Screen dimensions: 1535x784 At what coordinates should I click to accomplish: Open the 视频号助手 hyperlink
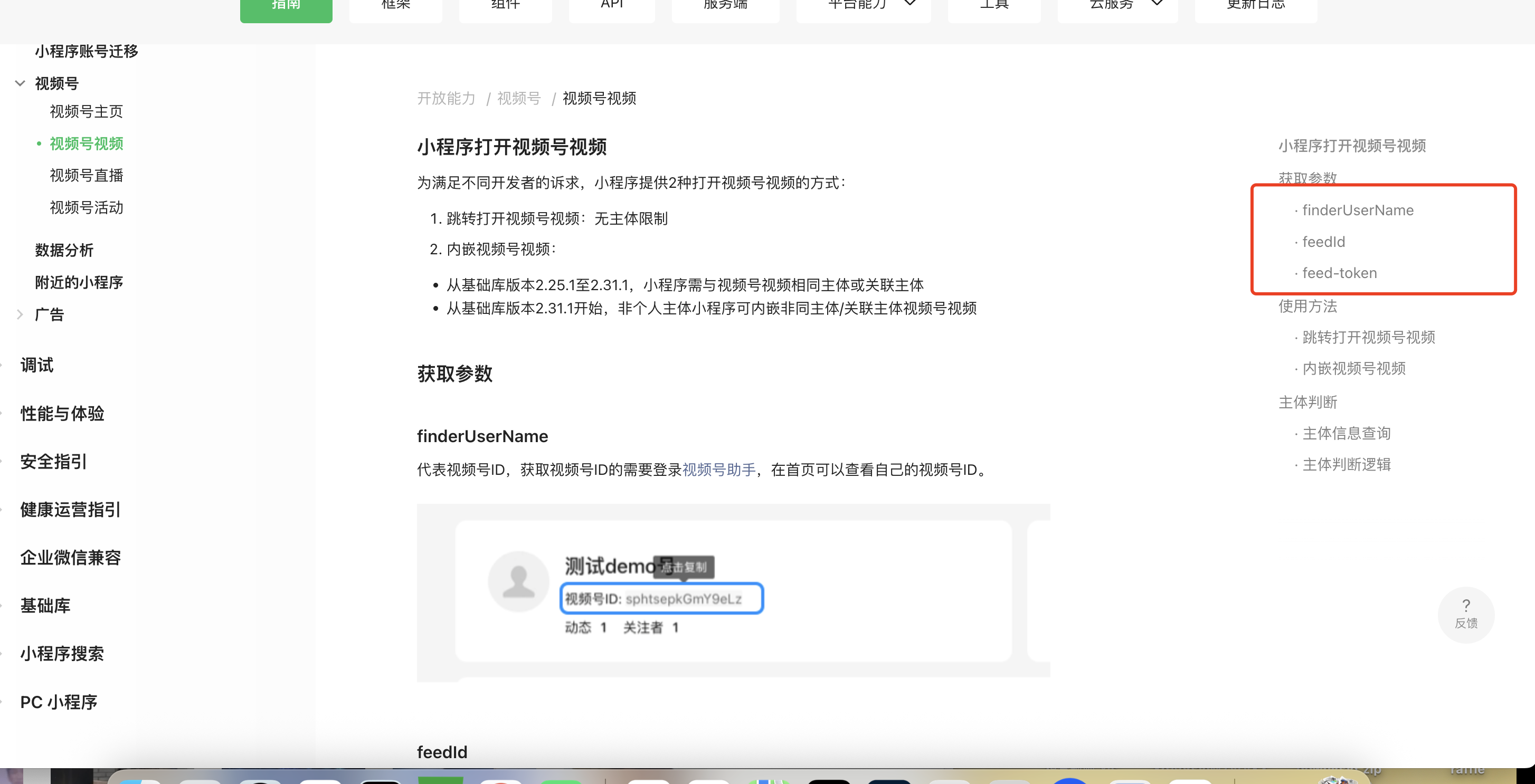tap(718, 470)
